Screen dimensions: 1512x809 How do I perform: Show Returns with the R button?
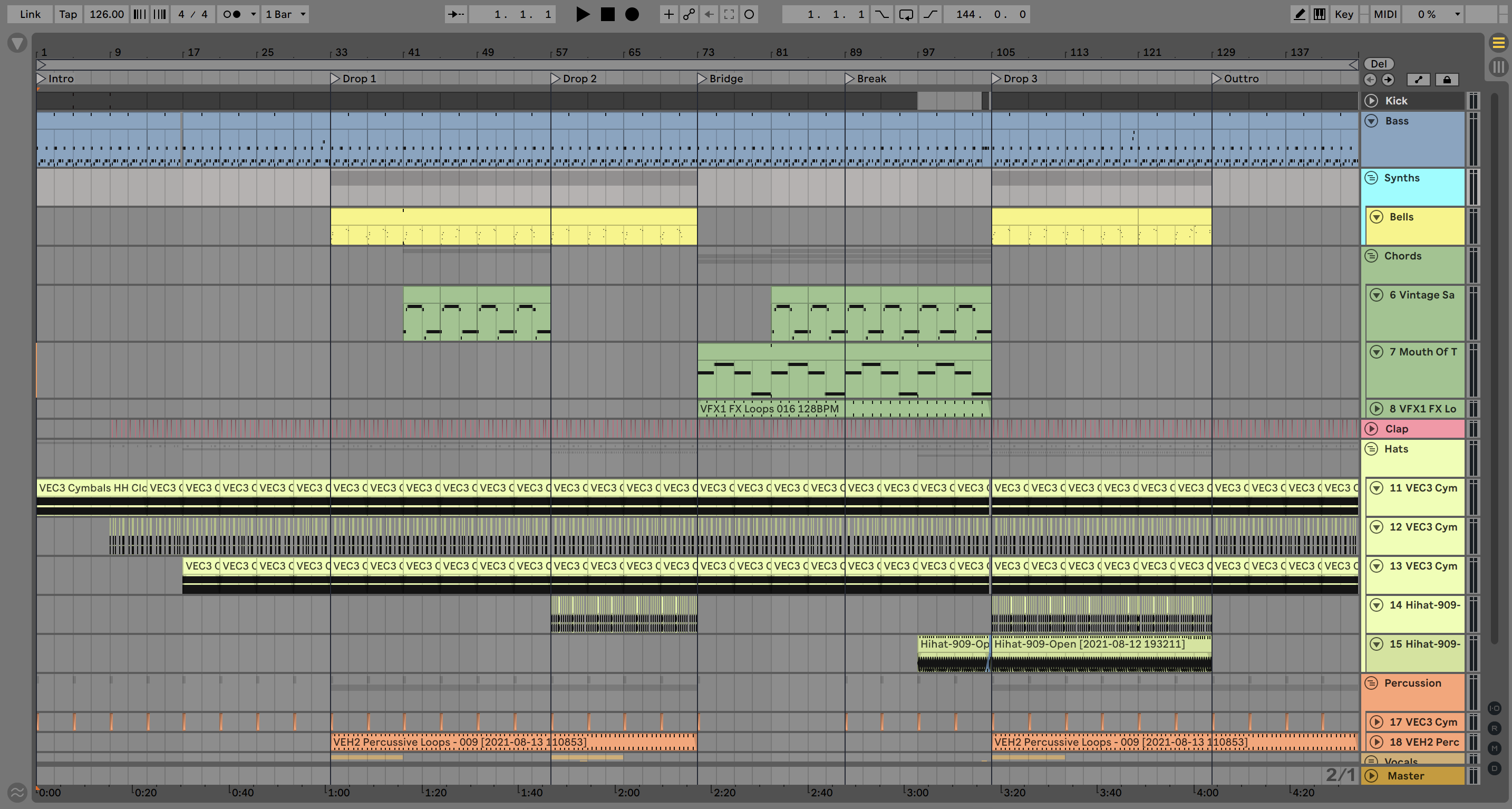[1495, 728]
